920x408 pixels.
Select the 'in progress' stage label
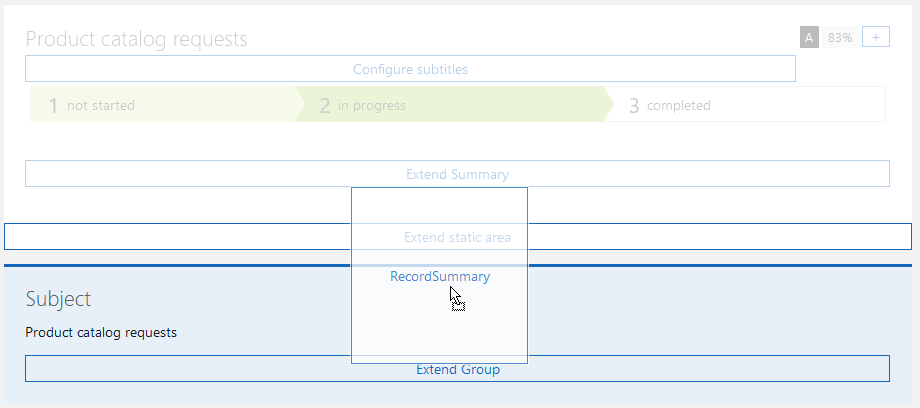pyautogui.click(x=372, y=105)
